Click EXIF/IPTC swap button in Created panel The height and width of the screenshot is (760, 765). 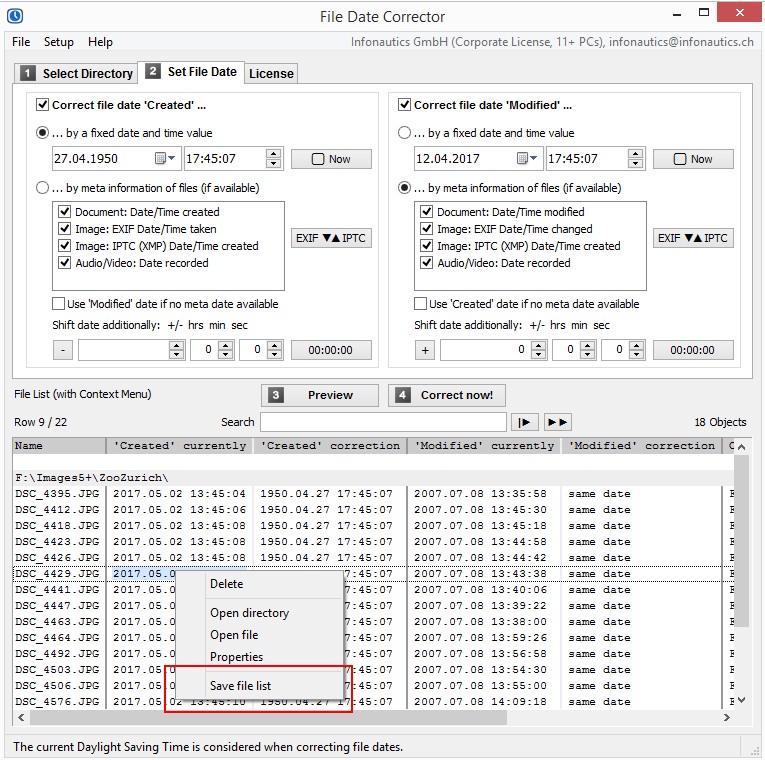click(x=331, y=238)
